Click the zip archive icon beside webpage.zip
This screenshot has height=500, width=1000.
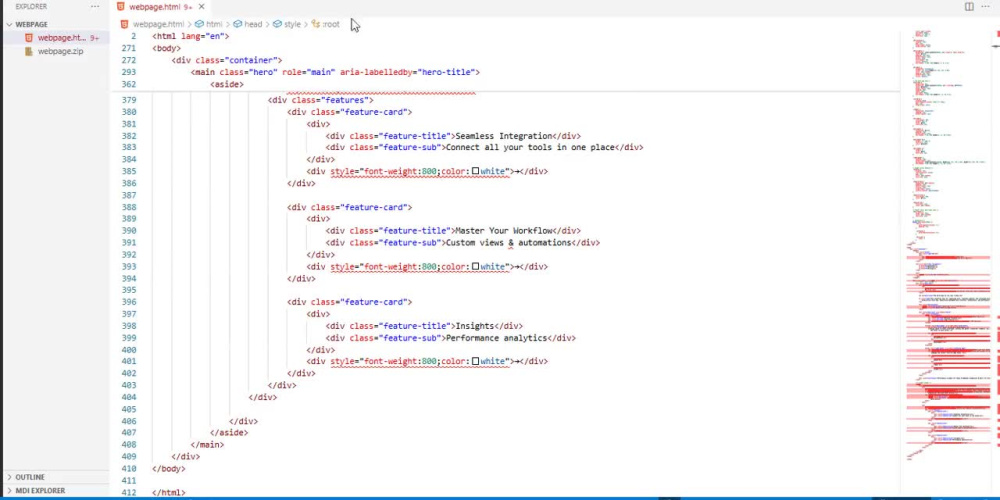28,51
